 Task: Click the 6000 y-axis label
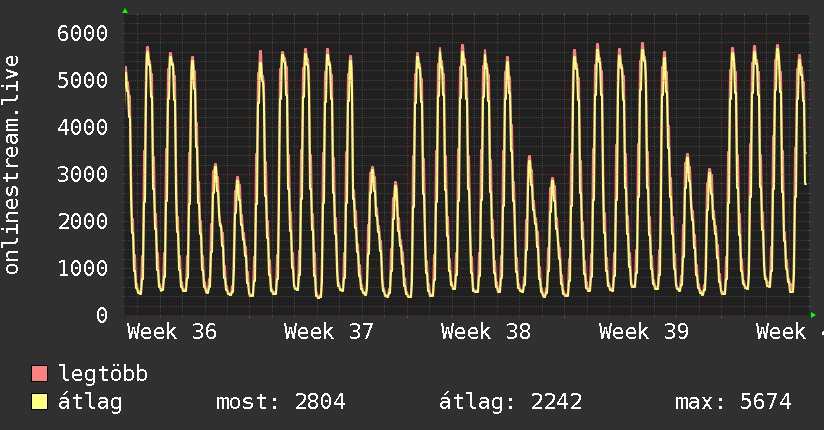point(83,34)
